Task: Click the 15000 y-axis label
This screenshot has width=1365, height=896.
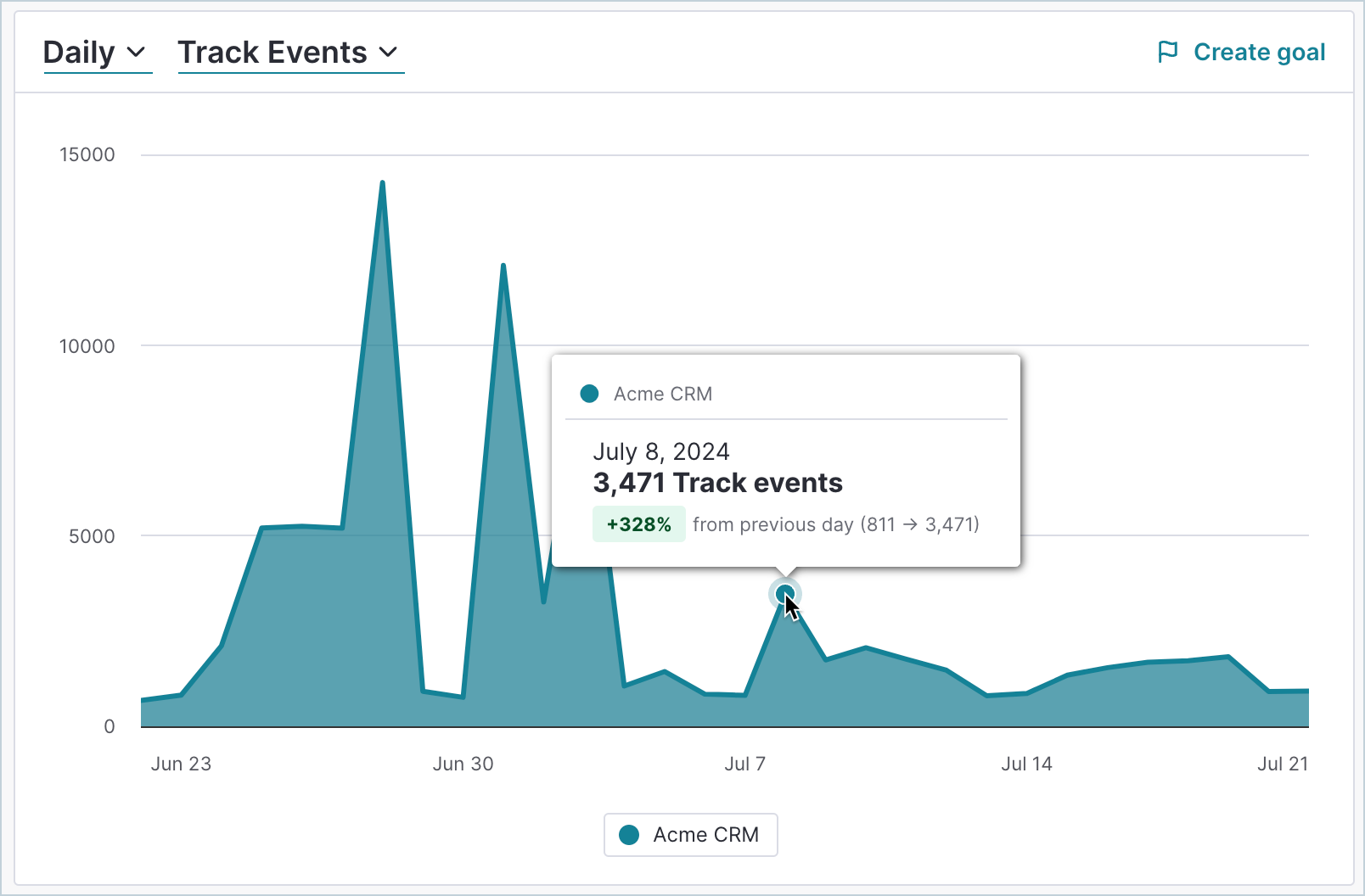Action: 87,154
